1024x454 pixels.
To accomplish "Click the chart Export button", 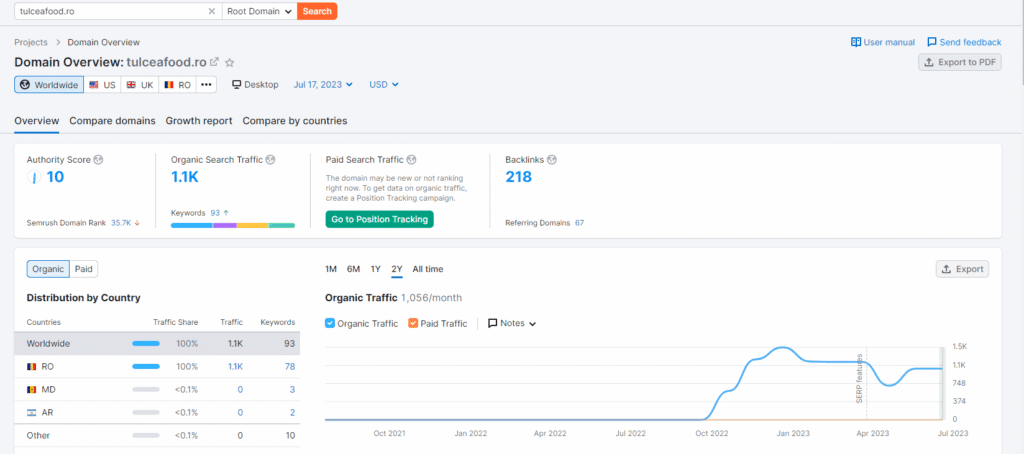I will [962, 269].
